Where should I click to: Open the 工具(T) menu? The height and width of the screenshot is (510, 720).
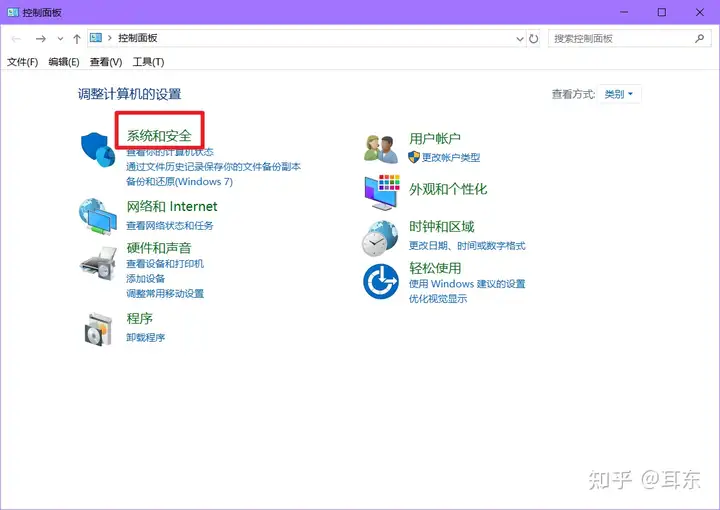click(148, 62)
